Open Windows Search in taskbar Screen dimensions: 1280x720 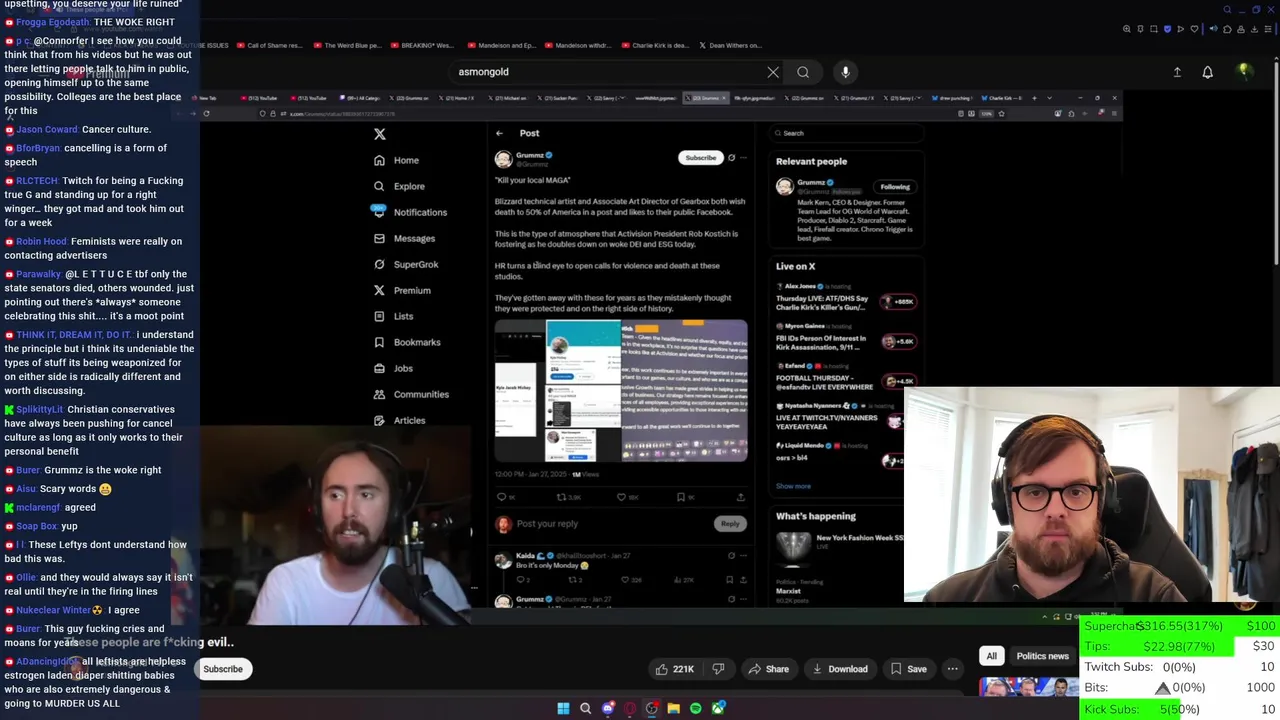586,709
